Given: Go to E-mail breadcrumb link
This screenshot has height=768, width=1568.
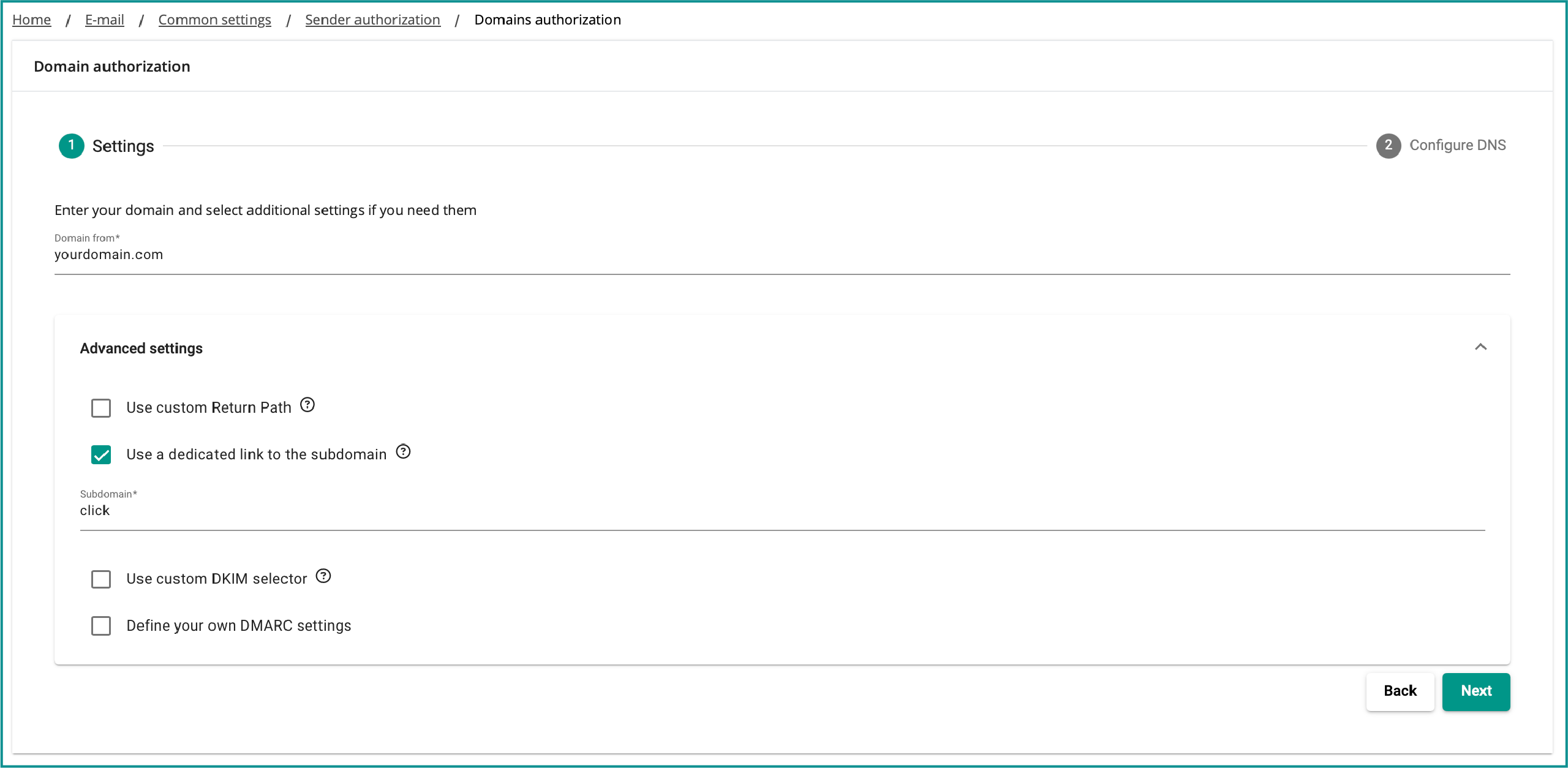Looking at the screenshot, I should coord(105,20).
